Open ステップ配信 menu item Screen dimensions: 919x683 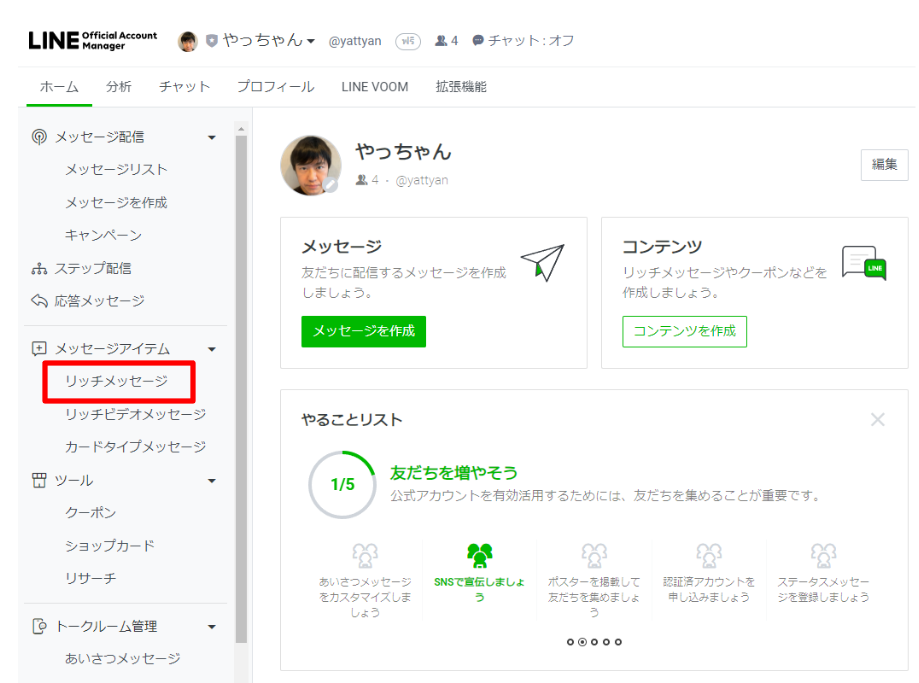coord(93,268)
